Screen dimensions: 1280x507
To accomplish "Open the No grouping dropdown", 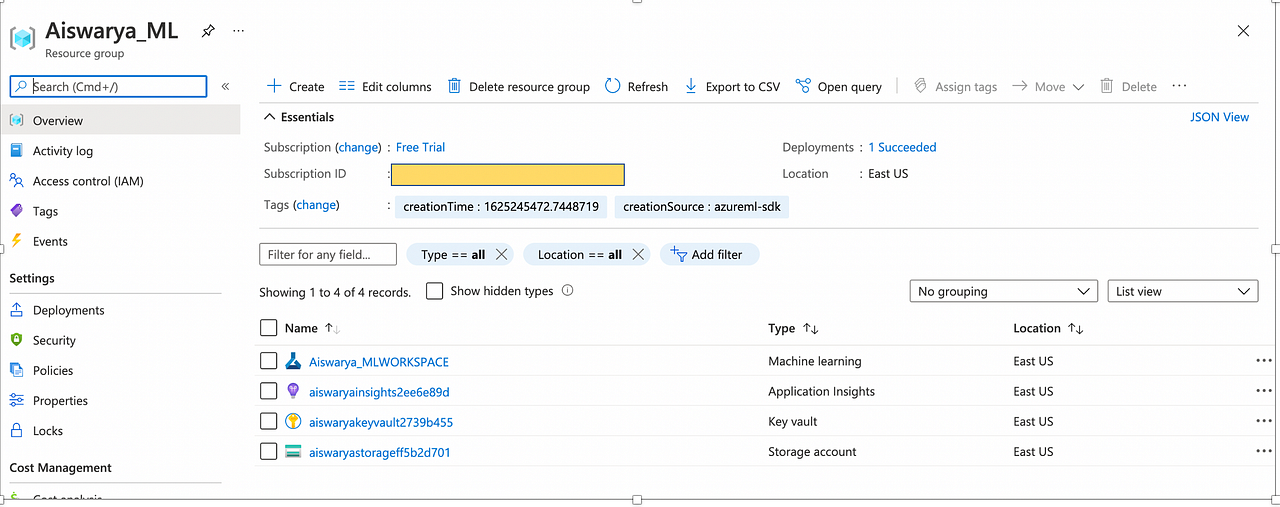I will click(1003, 292).
